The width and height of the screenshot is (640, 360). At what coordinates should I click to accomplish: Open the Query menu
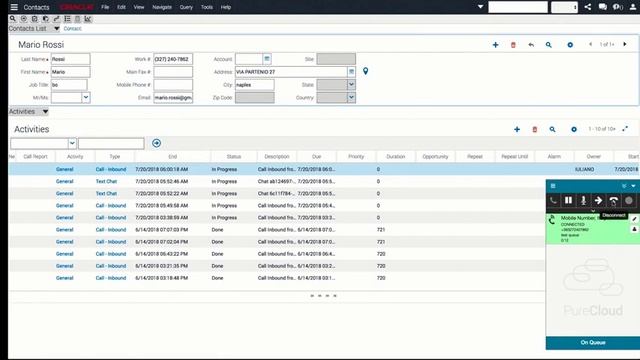pyautogui.click(x=186, y=7)
